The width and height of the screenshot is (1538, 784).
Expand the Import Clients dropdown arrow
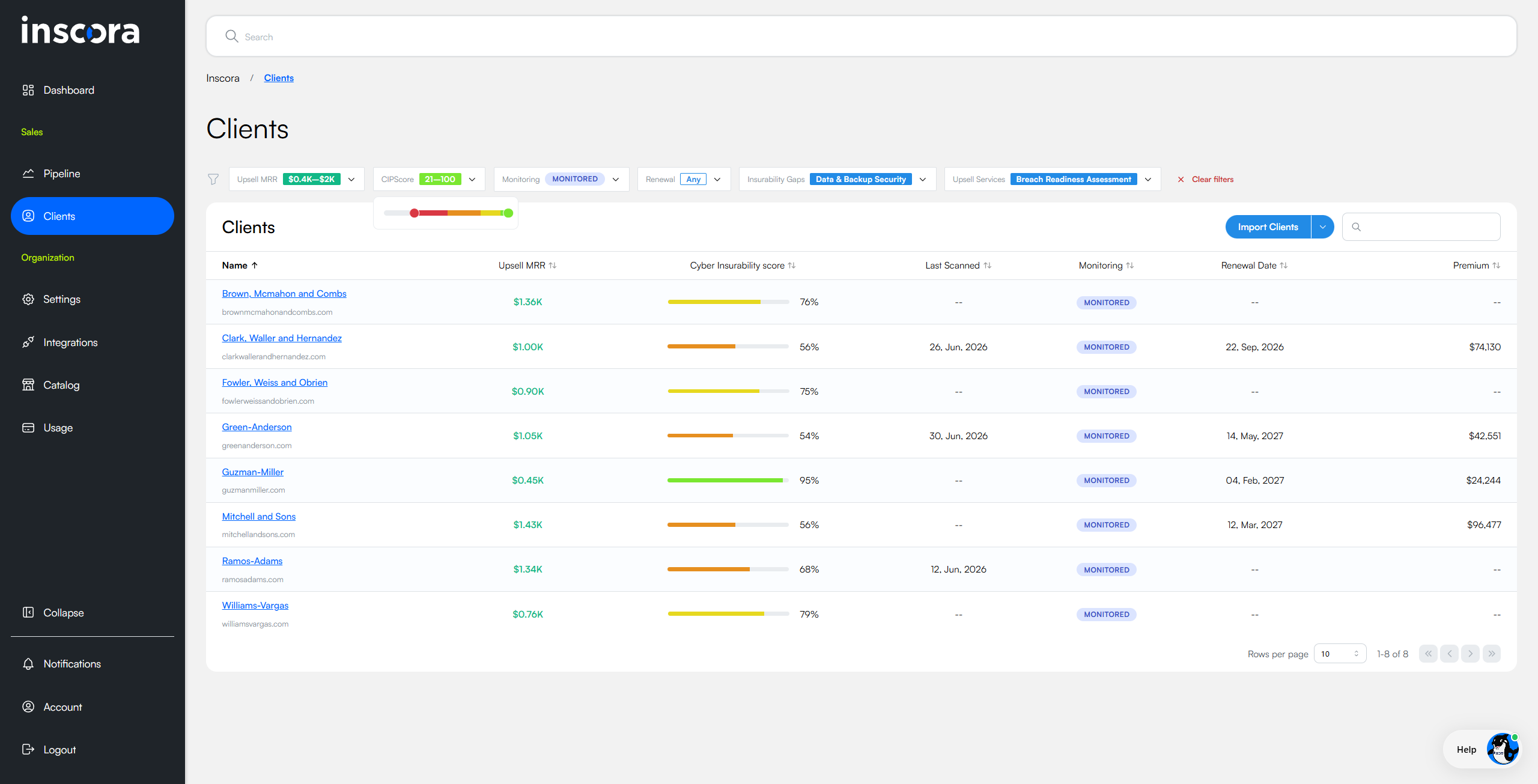(x=1323, y=227)
